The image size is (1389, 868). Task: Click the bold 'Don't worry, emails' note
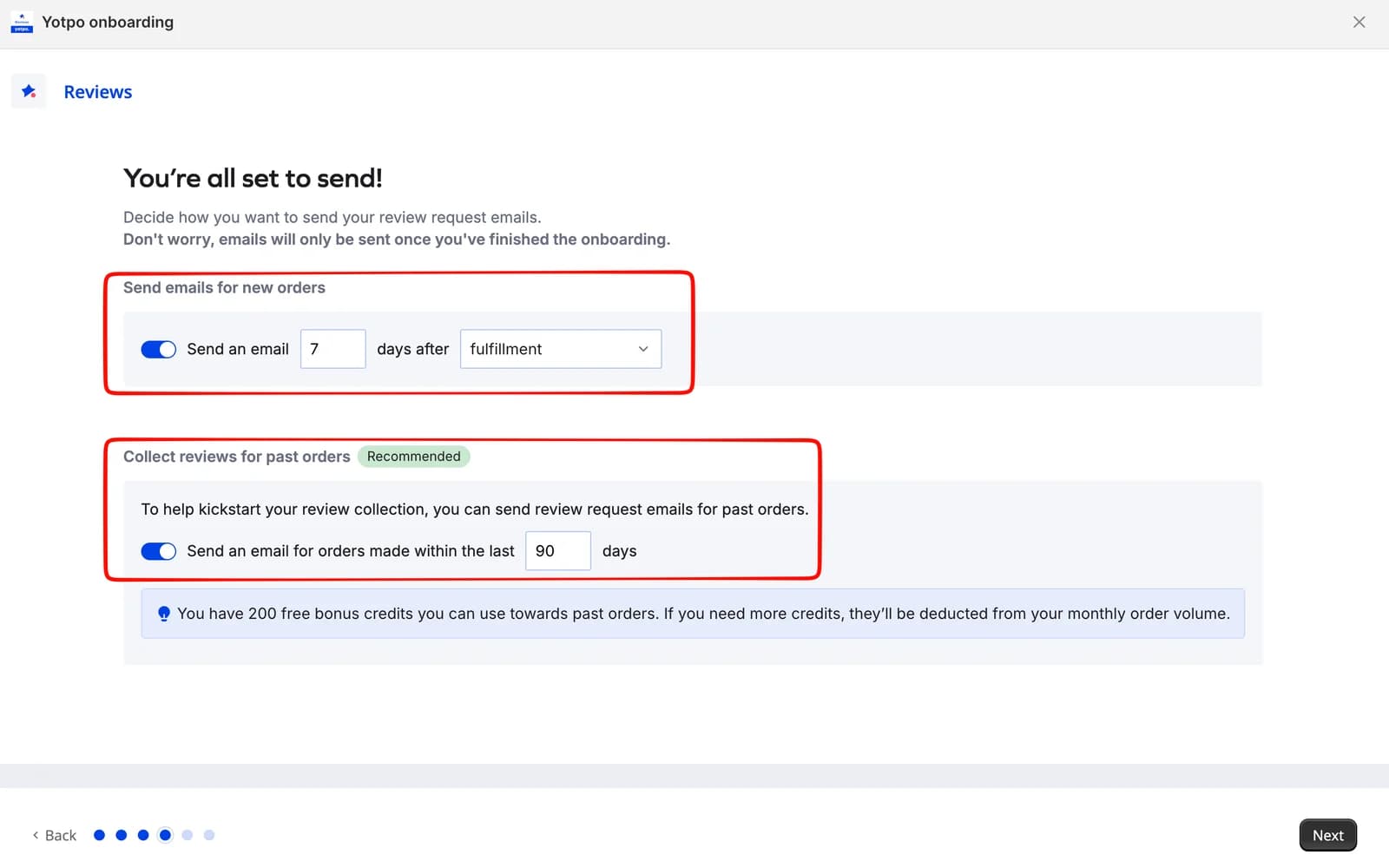(397, 240)
